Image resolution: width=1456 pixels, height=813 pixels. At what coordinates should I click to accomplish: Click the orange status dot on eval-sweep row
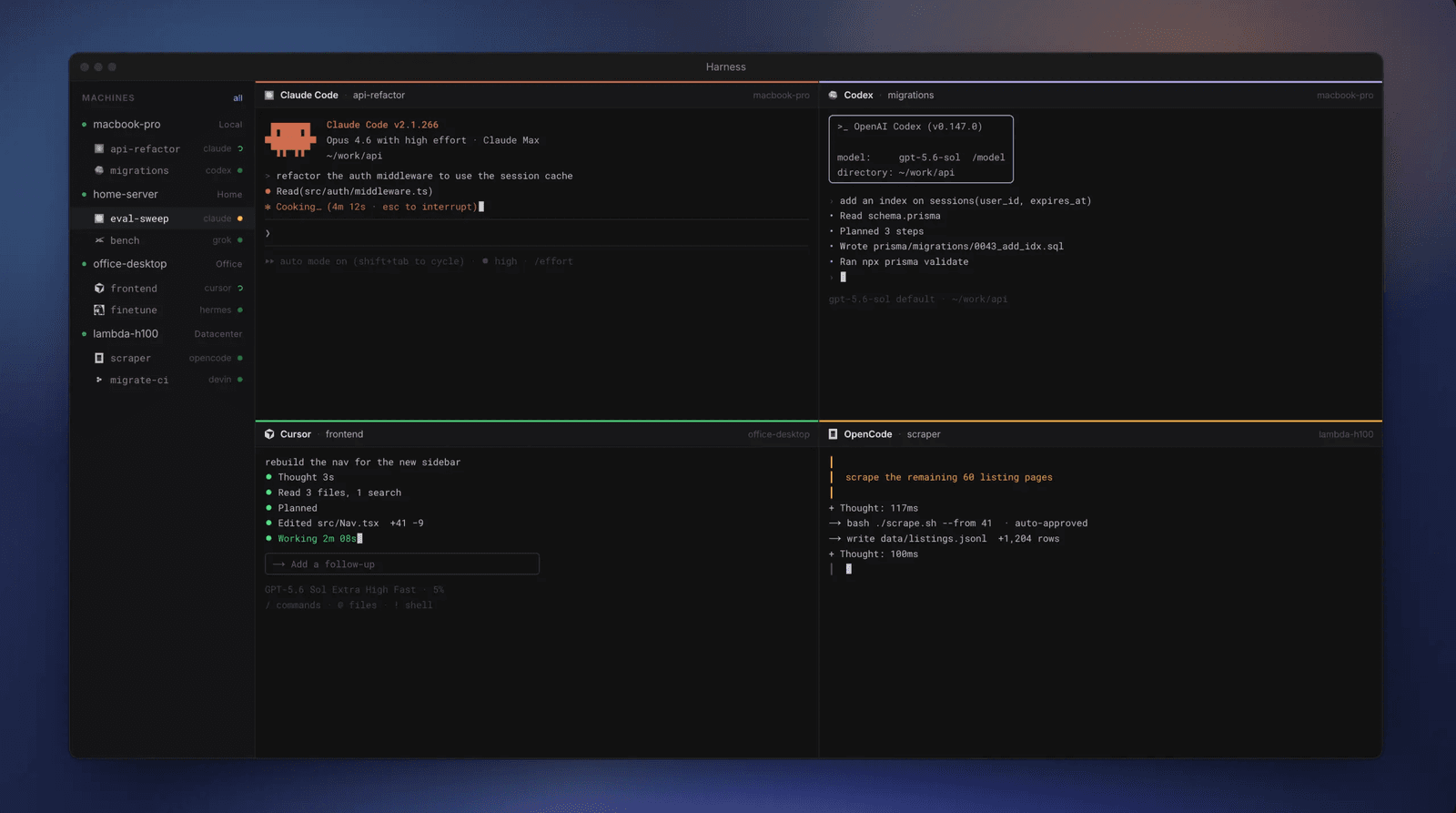(240, 218)
